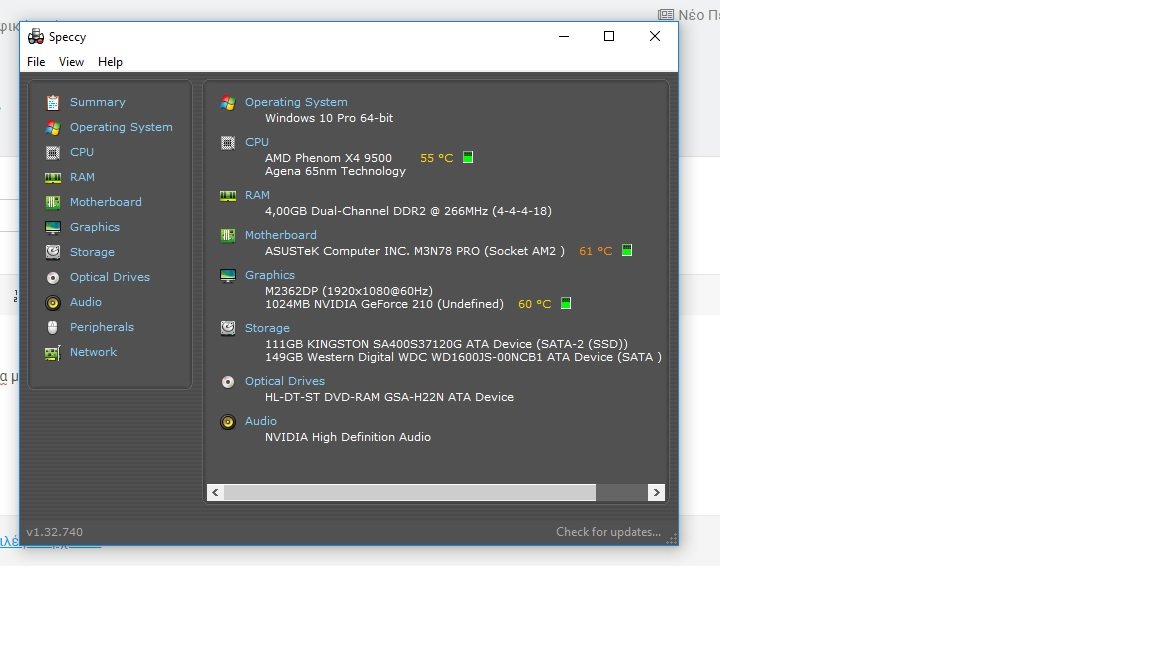Open the View menu
This screenshot has width=1152, height=648.
[71, 62]
